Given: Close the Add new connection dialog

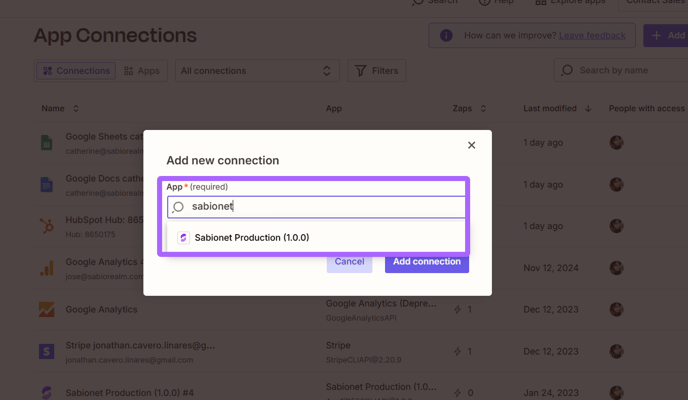Looking at the screenshot, I should pyautogui.click(x=471, y=145).
